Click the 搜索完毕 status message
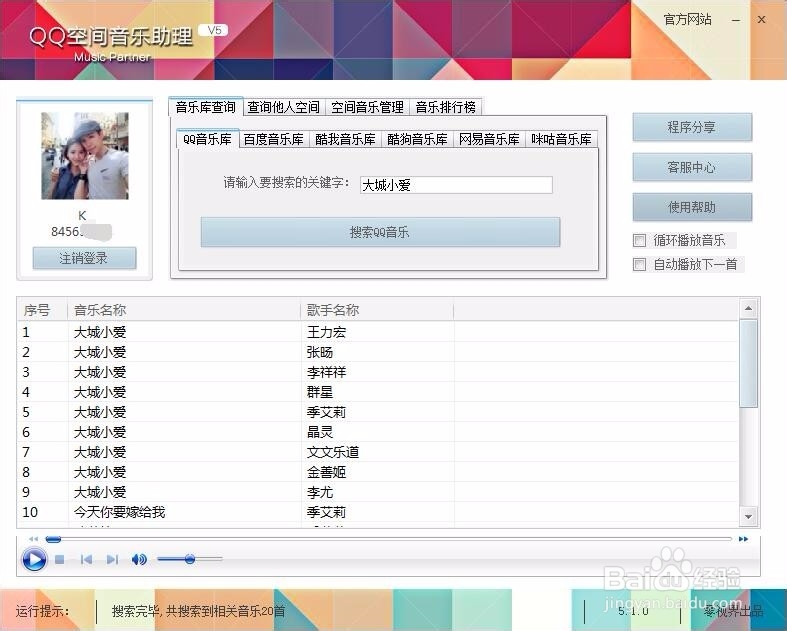Screen dimensions: 787x631 pyautogui.click(x=198, y=611)
